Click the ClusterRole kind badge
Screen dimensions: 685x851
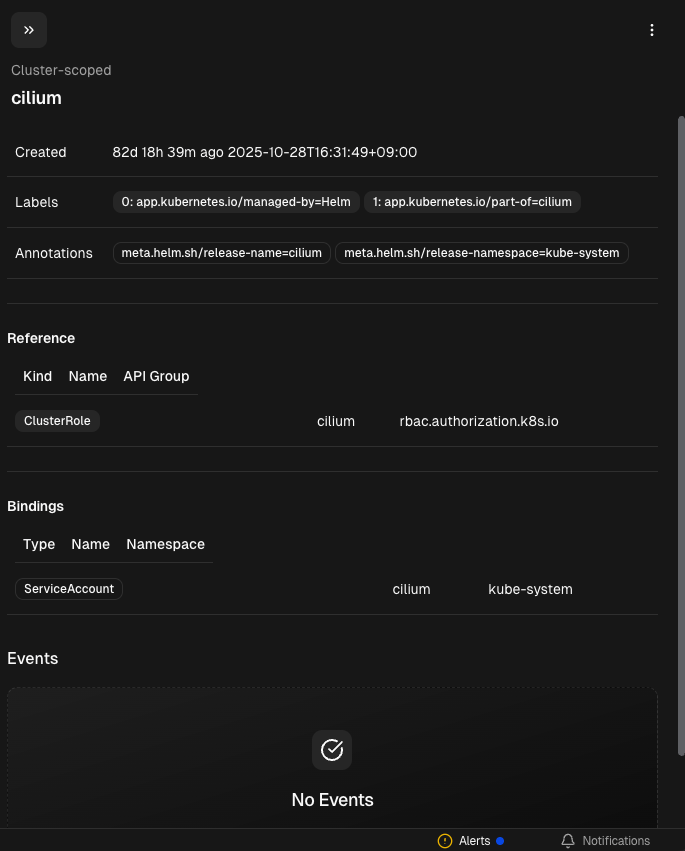click(x=57, y=421)
